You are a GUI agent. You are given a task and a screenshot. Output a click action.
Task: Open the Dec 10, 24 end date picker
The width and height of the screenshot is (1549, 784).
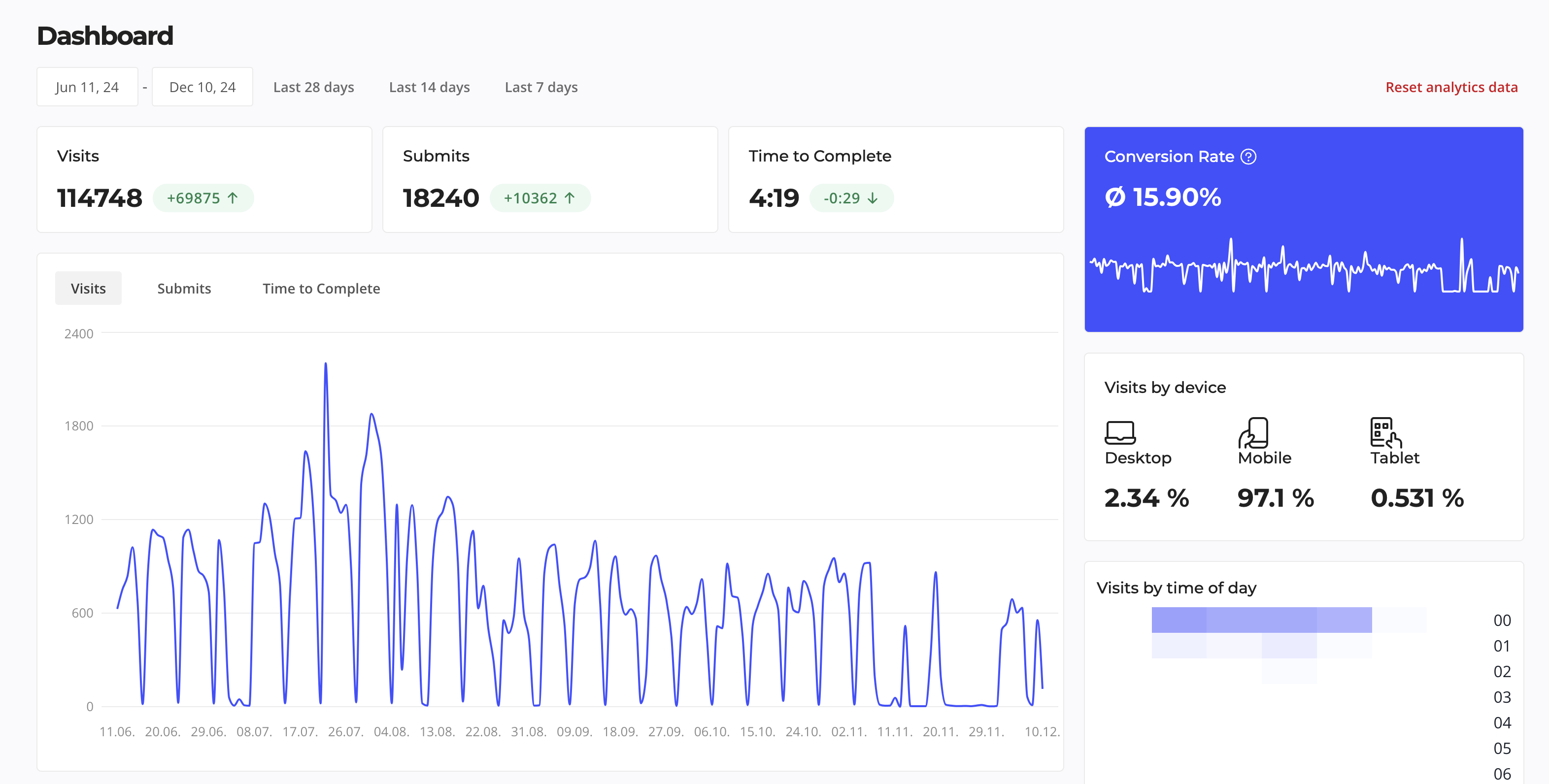(202, 86)
